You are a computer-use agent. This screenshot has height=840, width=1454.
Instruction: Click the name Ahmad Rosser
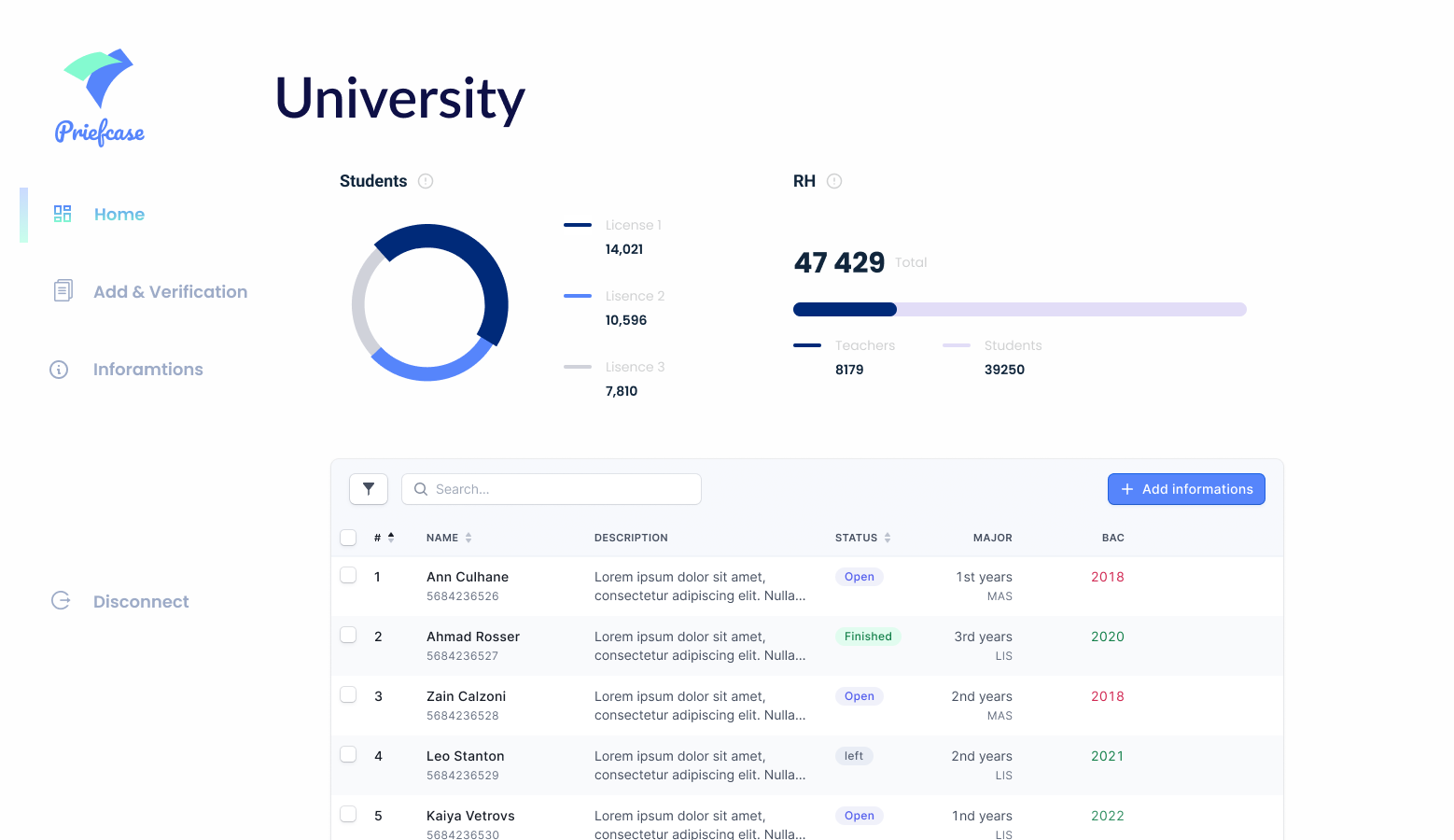point(473,637)
